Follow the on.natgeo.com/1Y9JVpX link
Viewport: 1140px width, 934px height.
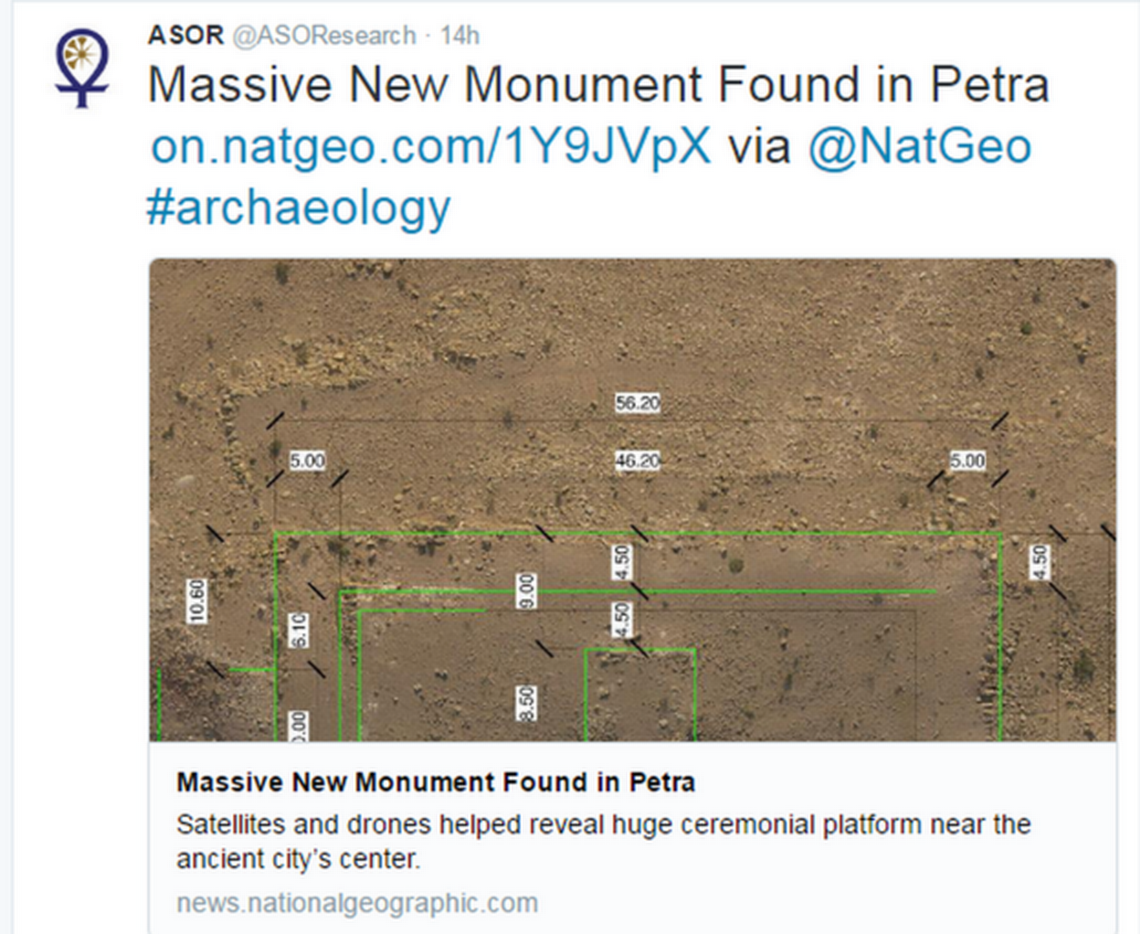[430, 146]
